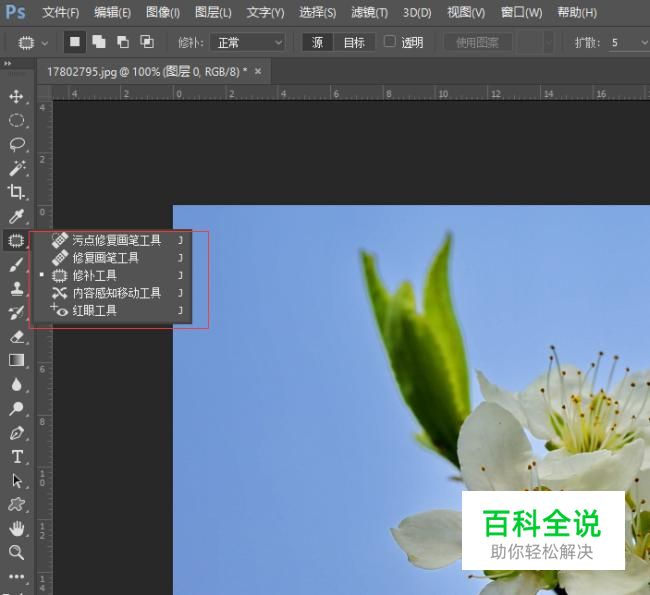The image size is (650, 595).
Task: Click the 使用图案 button
Action: click(478, 42)
